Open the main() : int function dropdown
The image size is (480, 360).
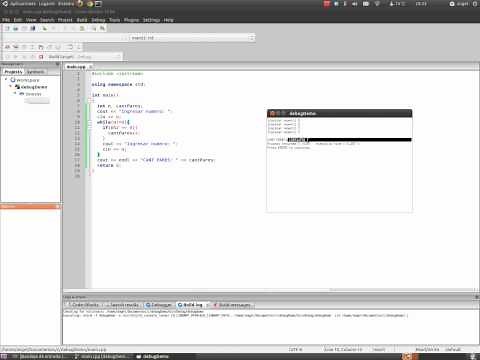[192, 38]
